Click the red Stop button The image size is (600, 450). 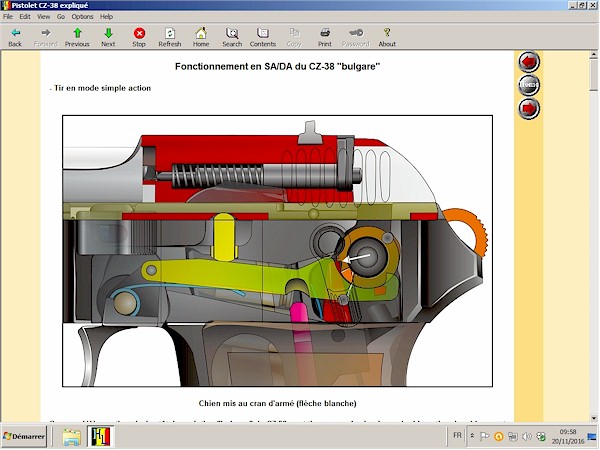139,38
